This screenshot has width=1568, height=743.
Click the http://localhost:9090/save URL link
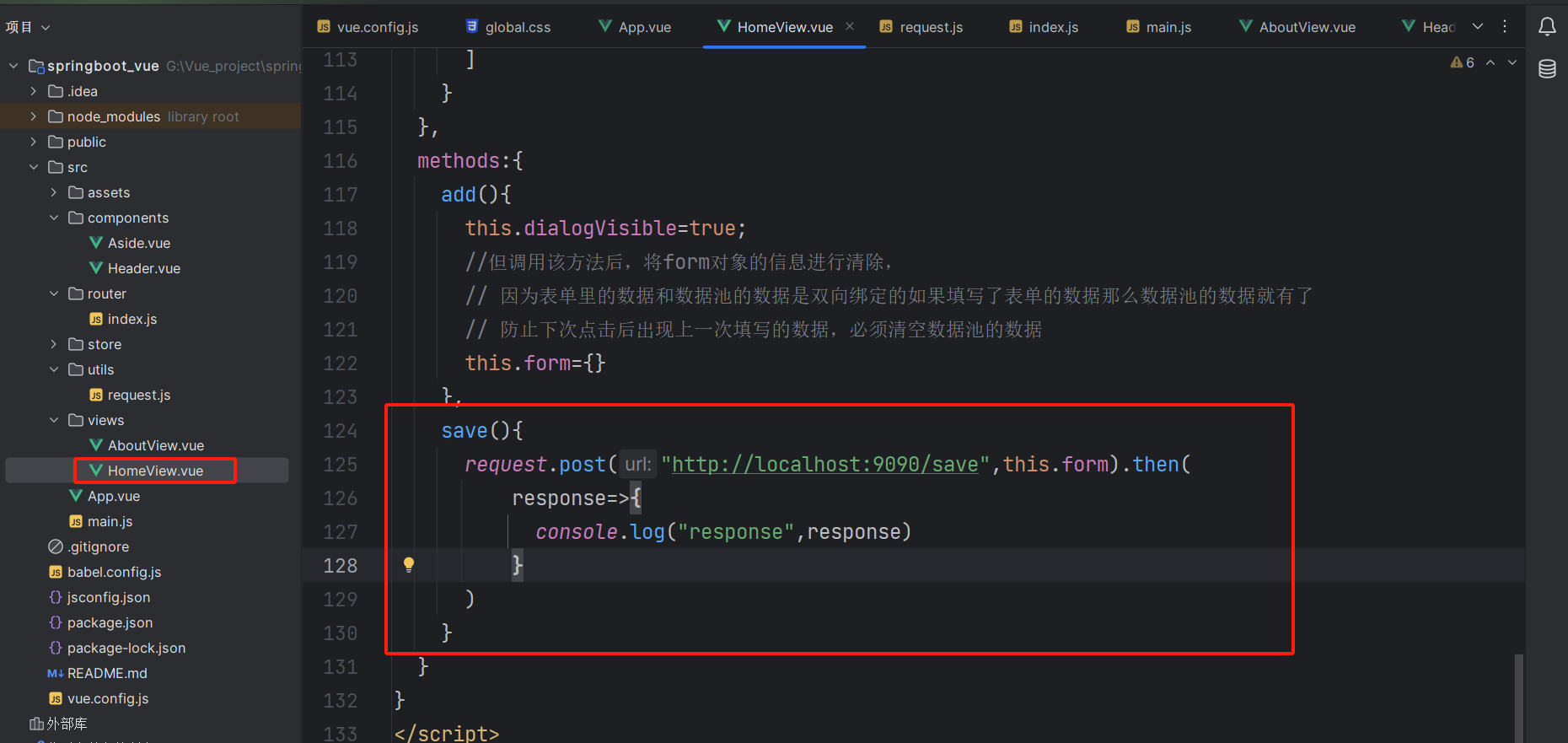pos(825,465)
